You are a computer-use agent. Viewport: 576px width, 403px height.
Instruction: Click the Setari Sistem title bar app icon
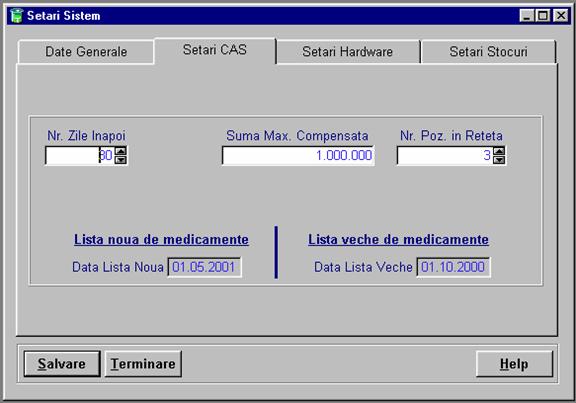[x=16, y=16]
